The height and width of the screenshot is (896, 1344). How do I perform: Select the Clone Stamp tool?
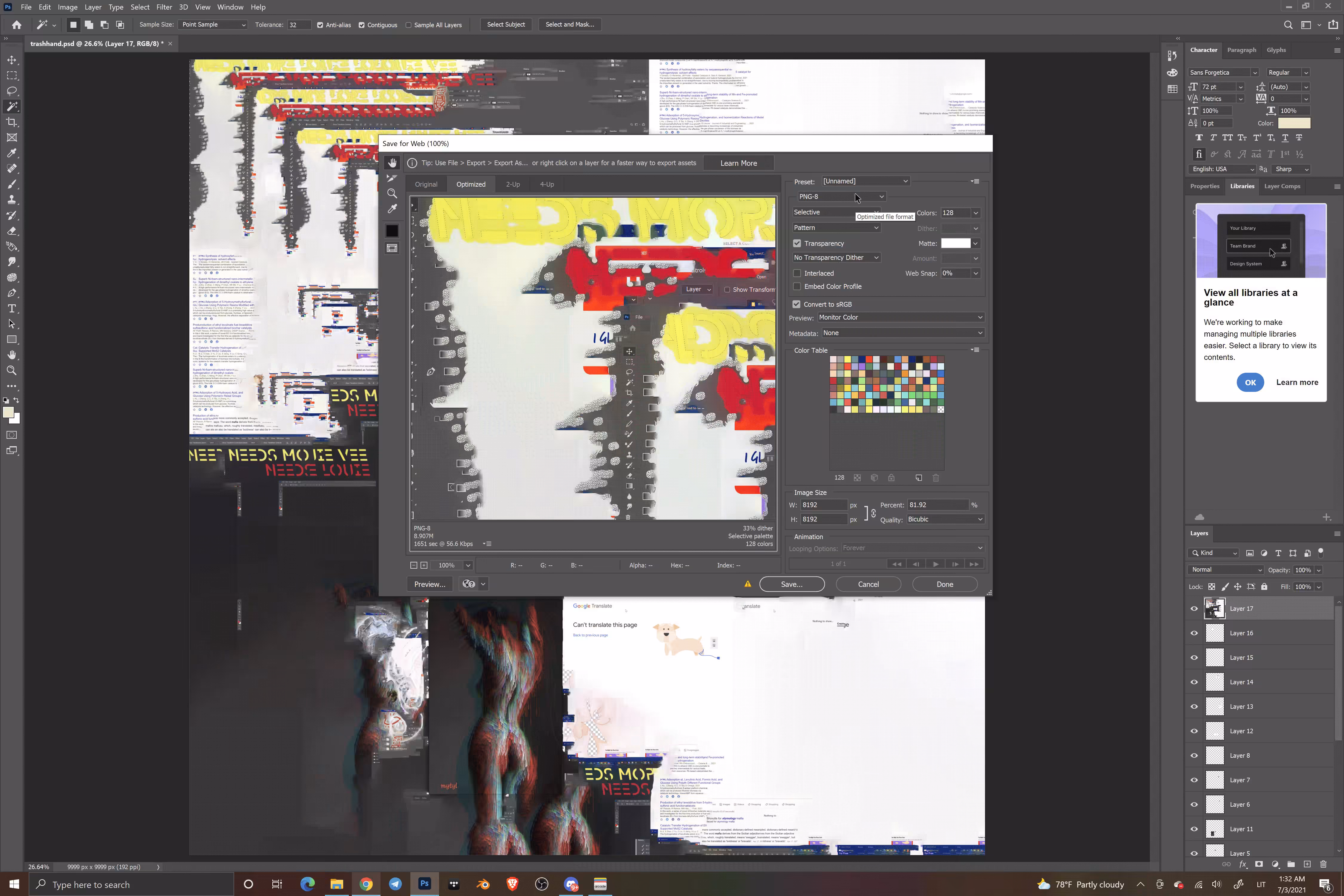[x=11, y=200]
